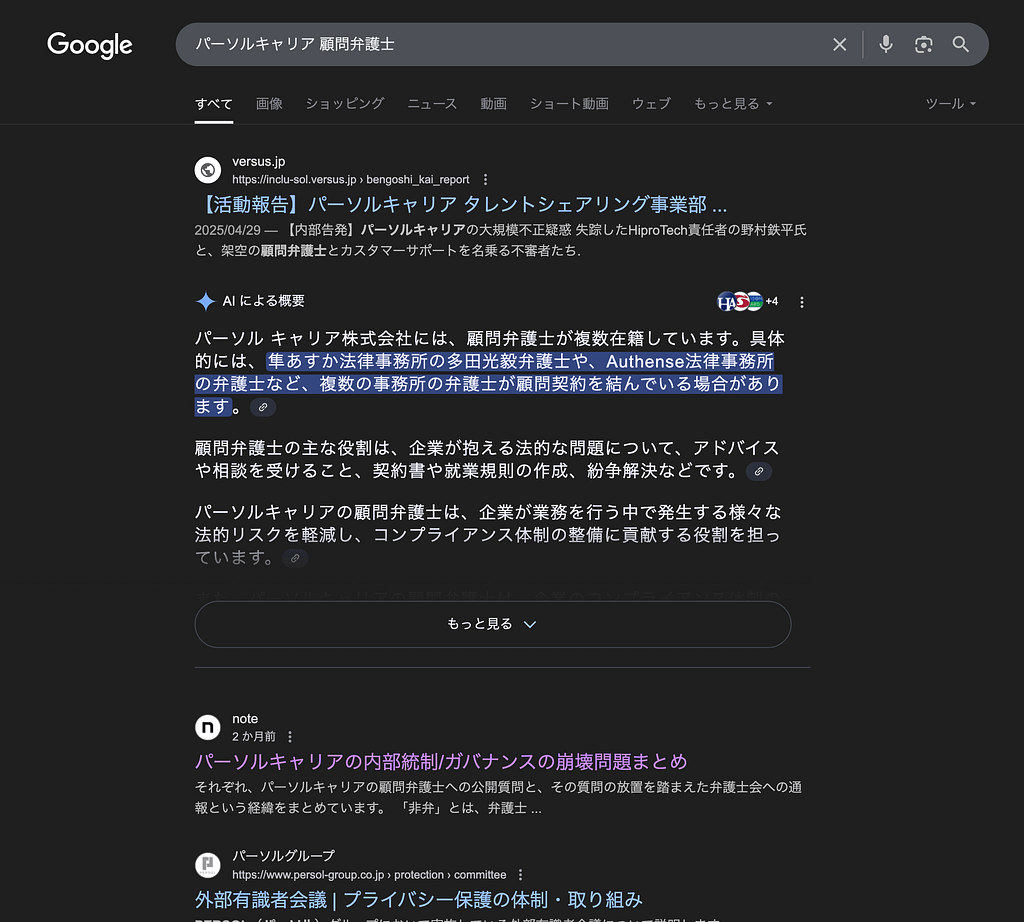Open three-dot menu beside versus.jp result
This screenshot has height=922, width=1024.
point(486,180)
